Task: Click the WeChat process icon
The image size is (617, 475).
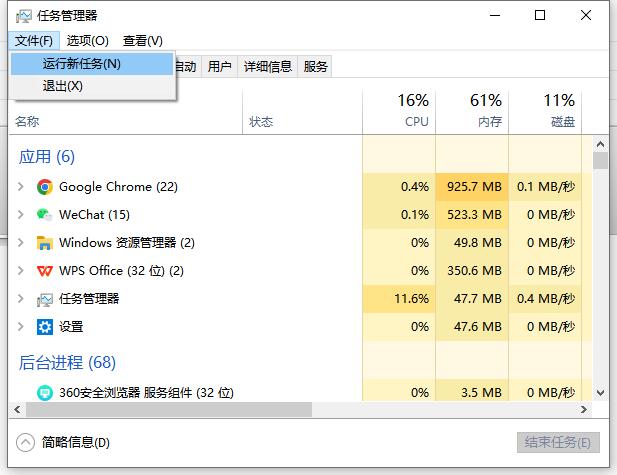Action: [44, 215]
